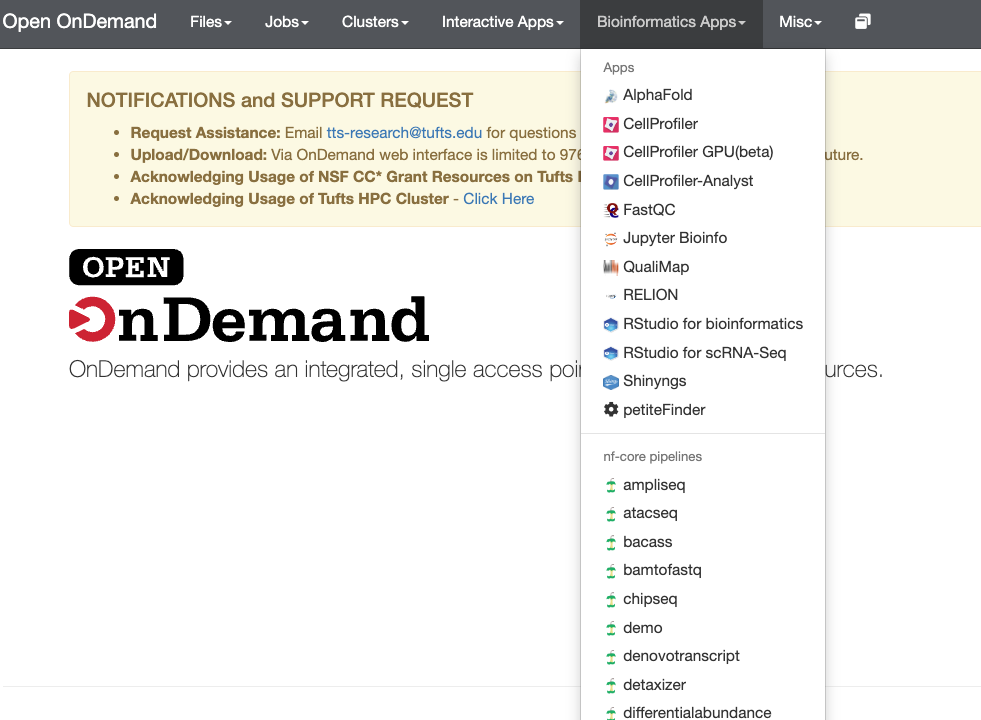Click the RStudio for scRNA-Seq icon
Image resolution: width=981 pixels, height=720 pixels.
click(611, 353)
